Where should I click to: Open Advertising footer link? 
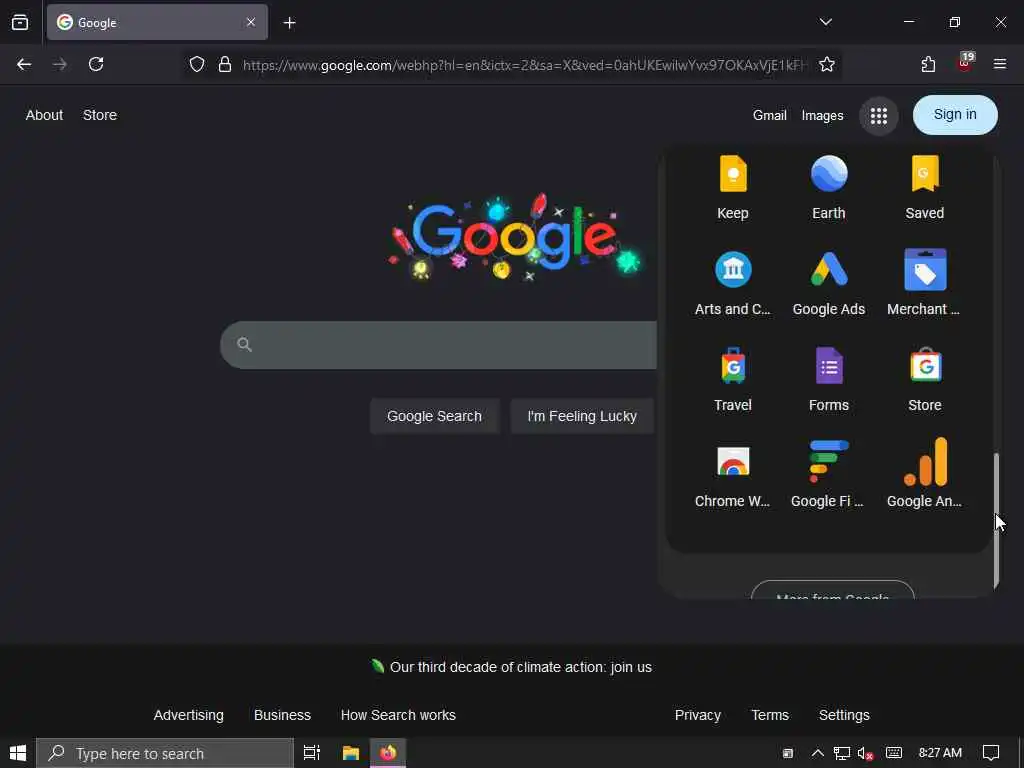(x=189, y=715)
